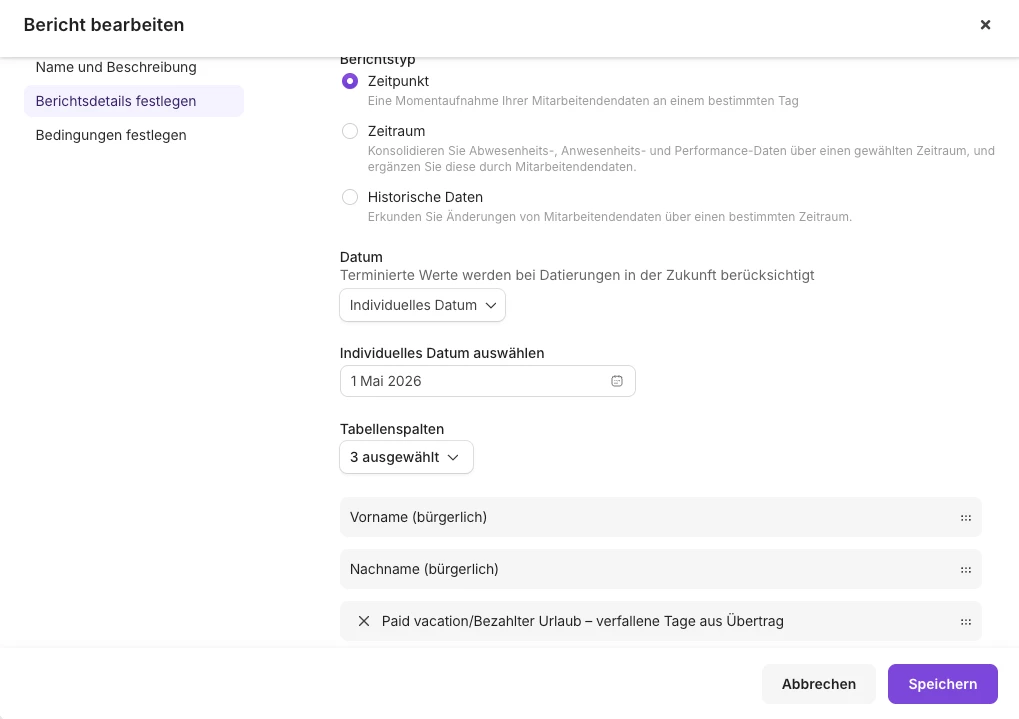Choose the Historische Daten option
The width and height of the screenshot is (1019, 719).
pos(350,197)
